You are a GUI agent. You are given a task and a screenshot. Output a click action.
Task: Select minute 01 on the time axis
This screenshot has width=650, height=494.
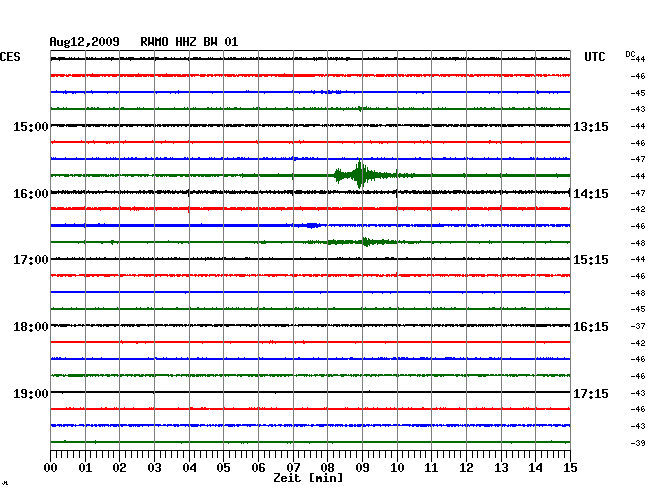pyautogui.click(x=85, y=467)
